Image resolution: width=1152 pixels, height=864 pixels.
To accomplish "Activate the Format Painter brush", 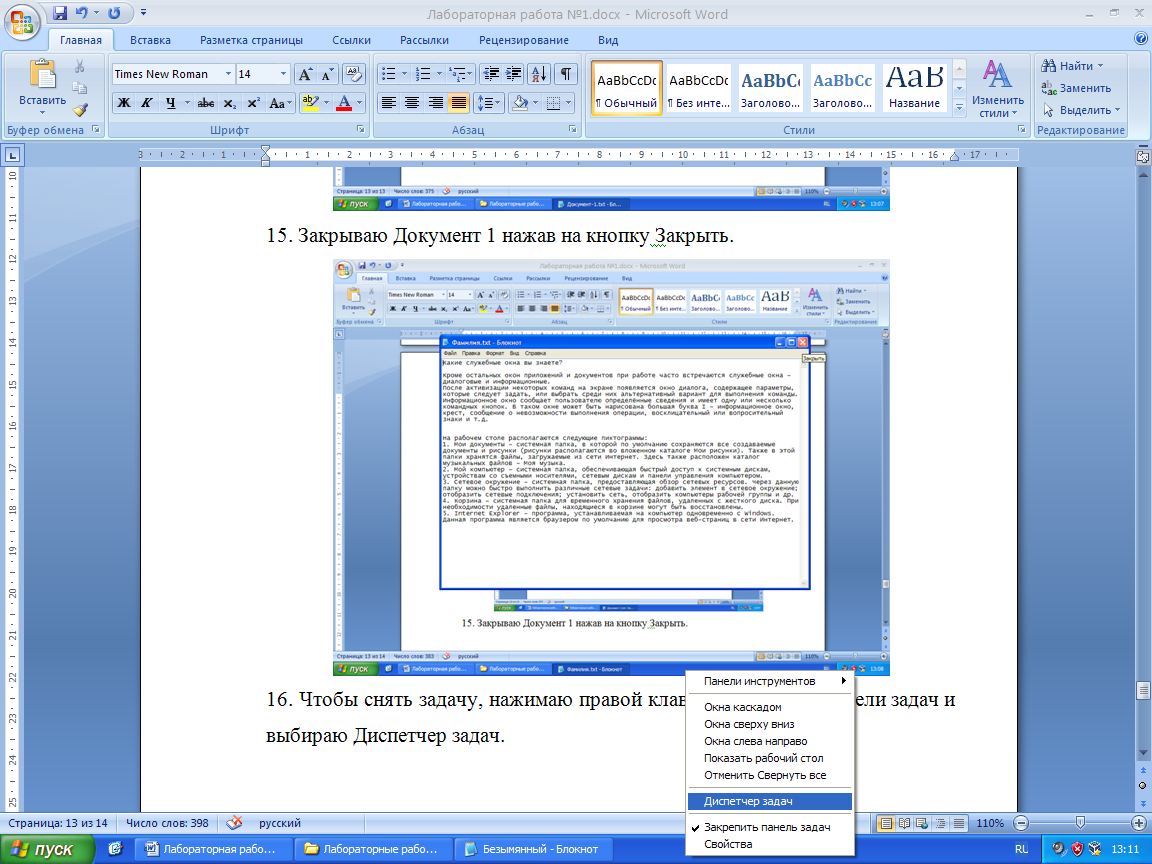I will click(79, 110).
